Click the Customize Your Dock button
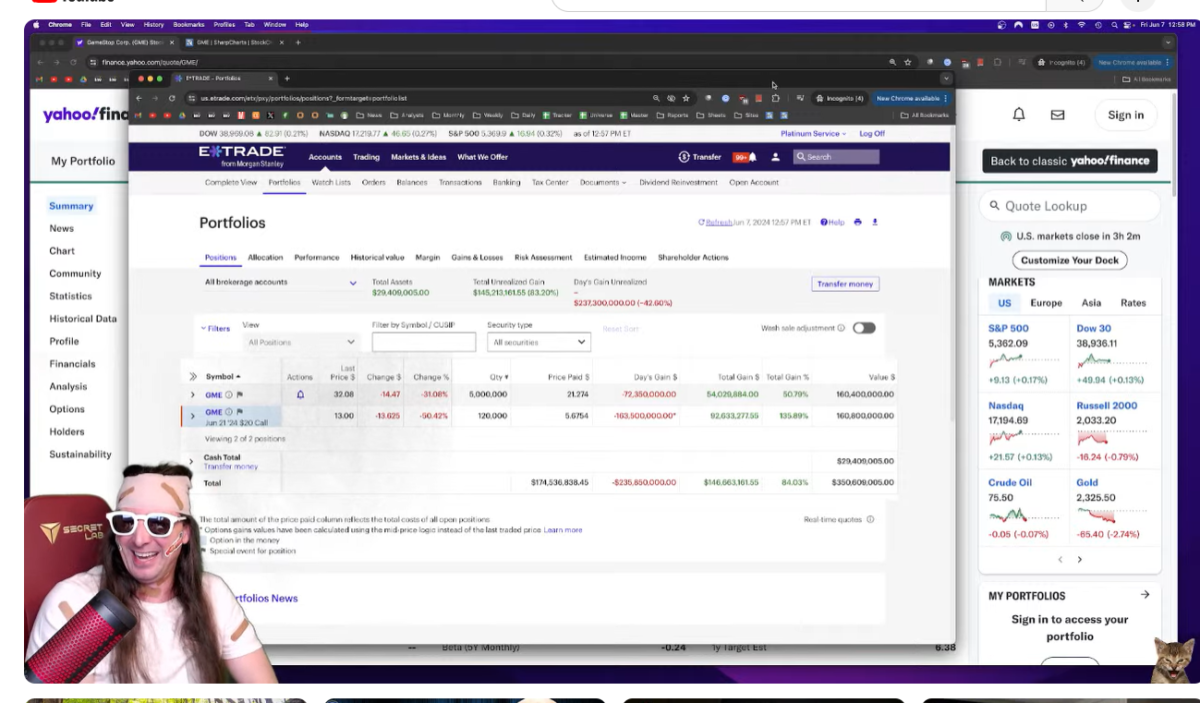The image size is (1200, 703). tap(1070, 260)
